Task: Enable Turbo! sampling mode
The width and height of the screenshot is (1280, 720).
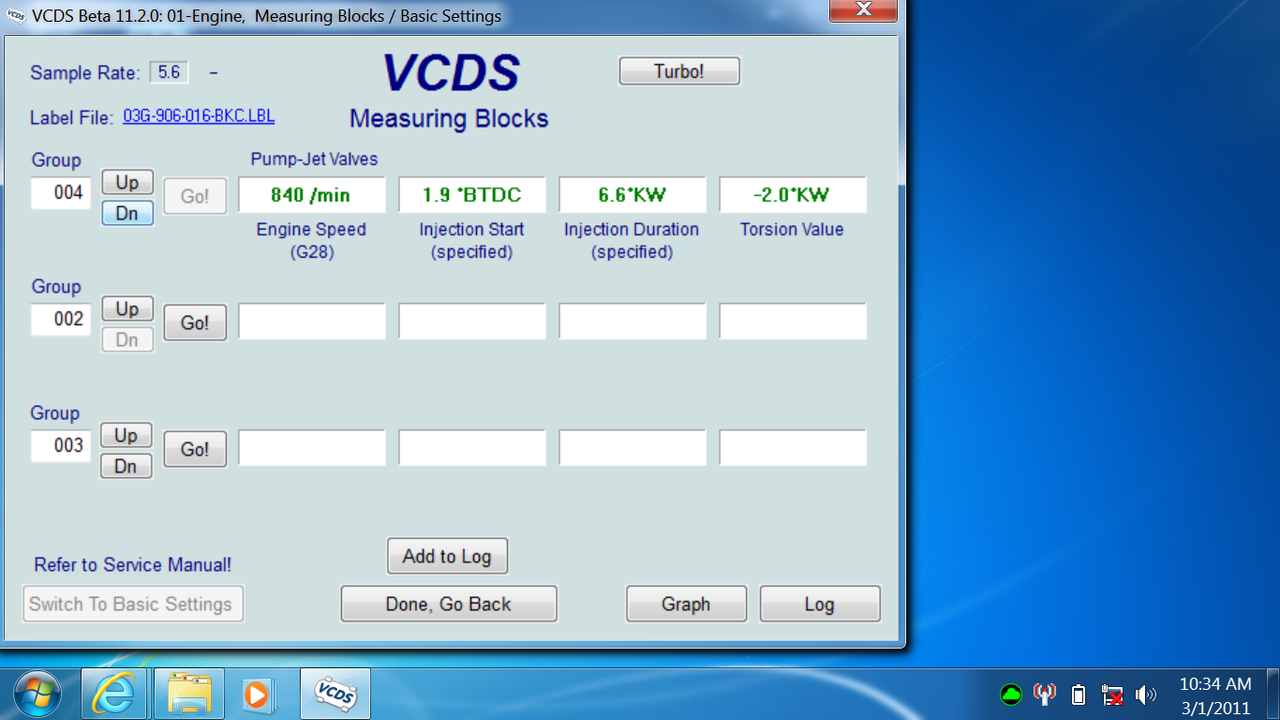Action: pyautogui.click(x=680, y=71)
